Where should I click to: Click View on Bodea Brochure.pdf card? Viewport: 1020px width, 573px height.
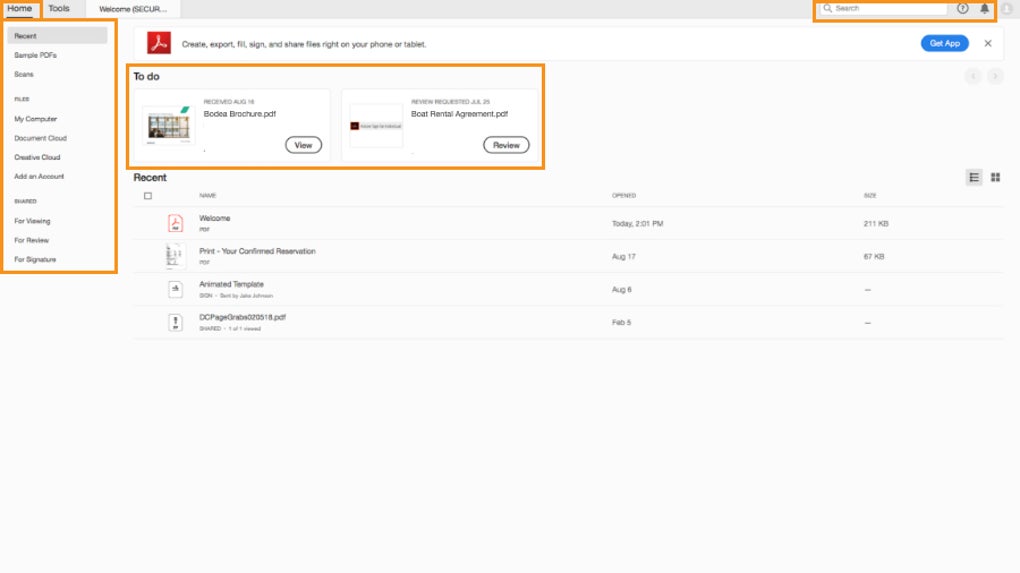(303, 145)
